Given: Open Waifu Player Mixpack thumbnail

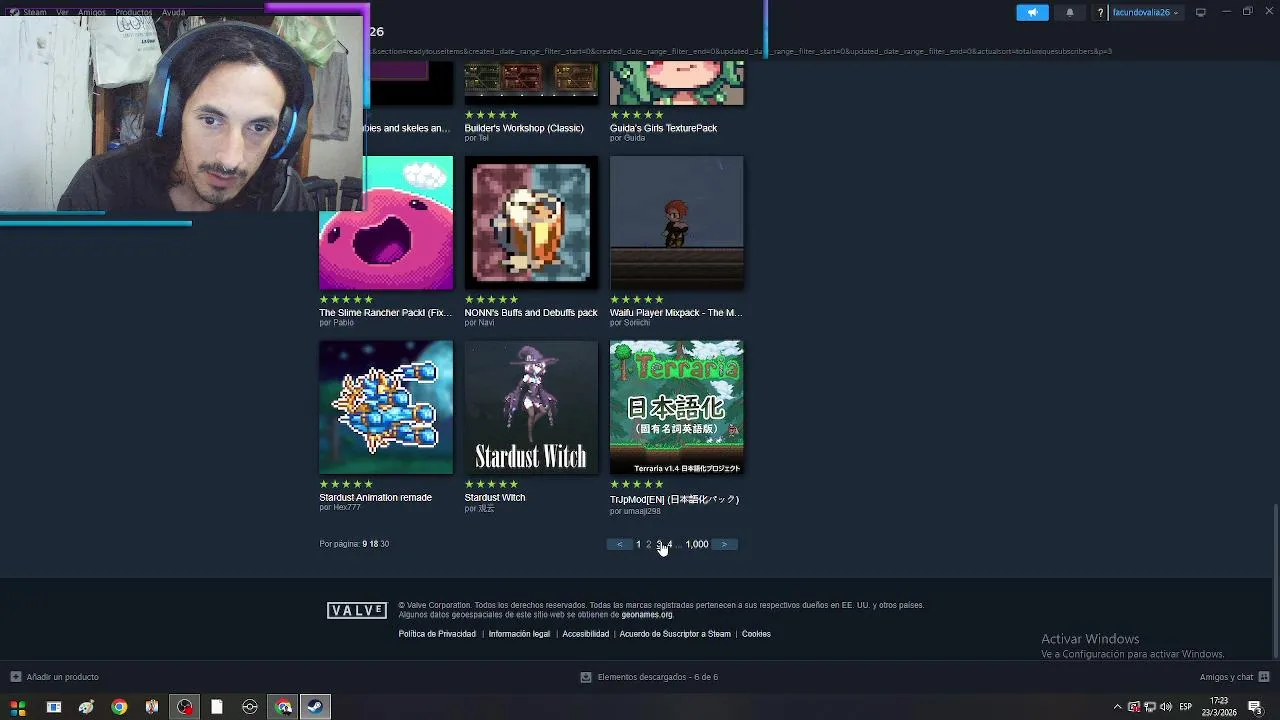Looking at the screenshot, I should coord(677,223).
